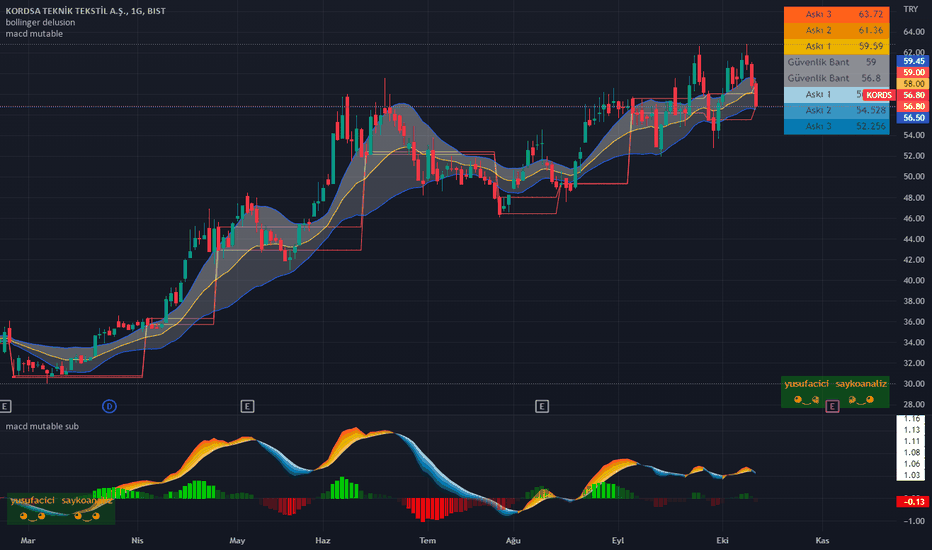Click the Askı 2 row showing 61.36
Image resolution: width=932 pixels, height=550 pixels.
coord(836,30)
